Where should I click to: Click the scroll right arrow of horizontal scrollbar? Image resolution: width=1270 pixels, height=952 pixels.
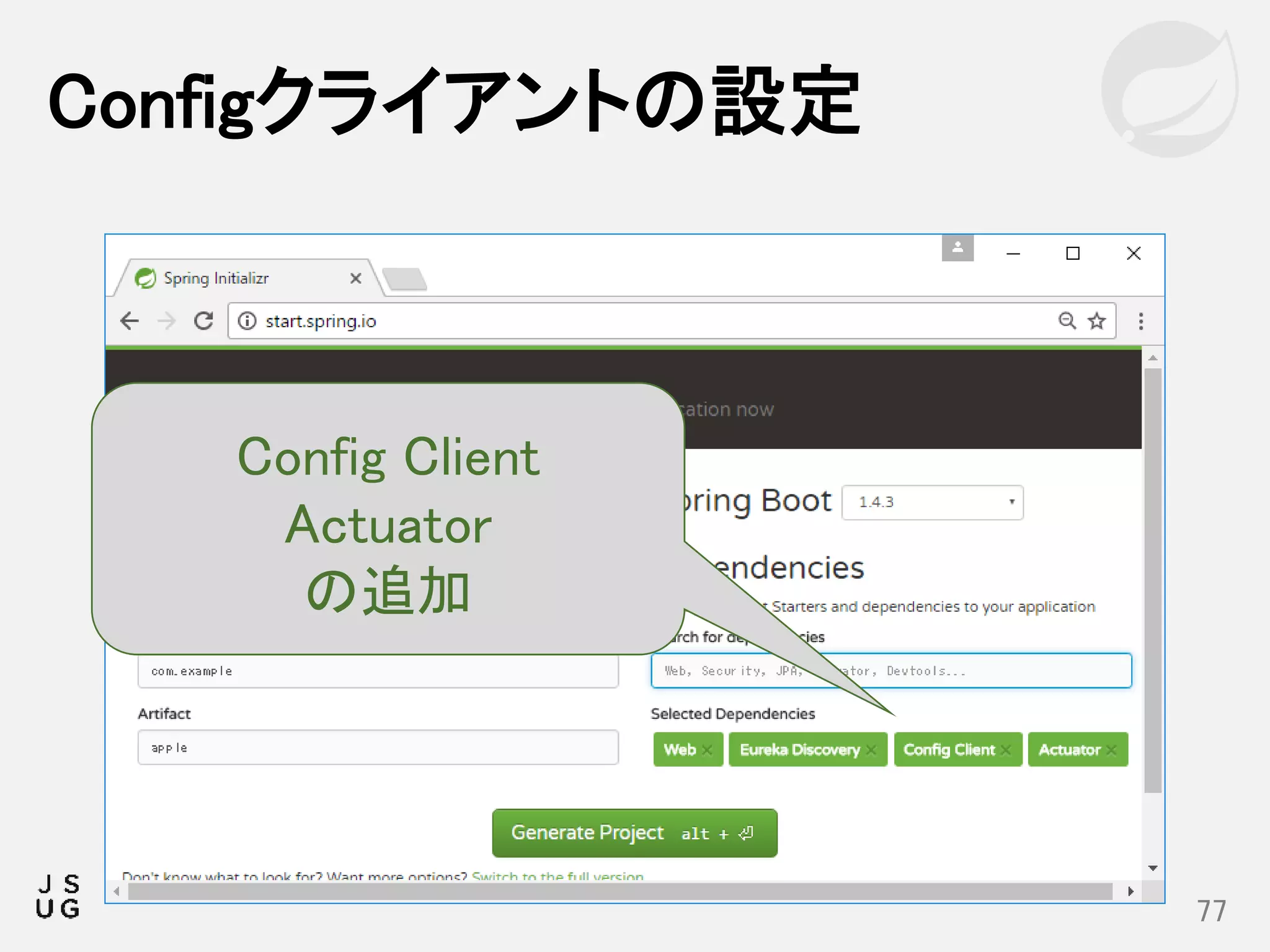(1130, 891)
